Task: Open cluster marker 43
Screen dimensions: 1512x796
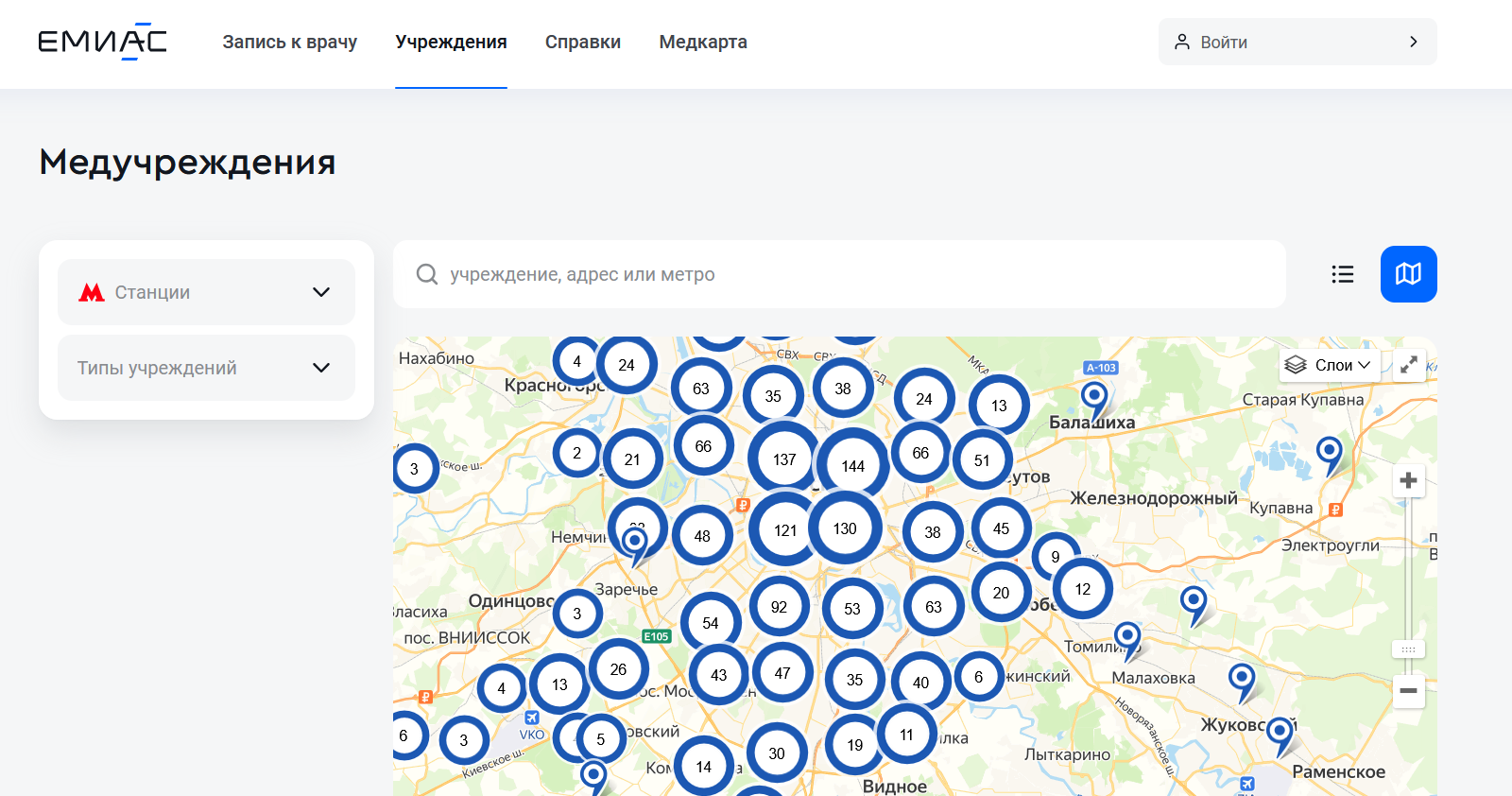Action: 719,675
